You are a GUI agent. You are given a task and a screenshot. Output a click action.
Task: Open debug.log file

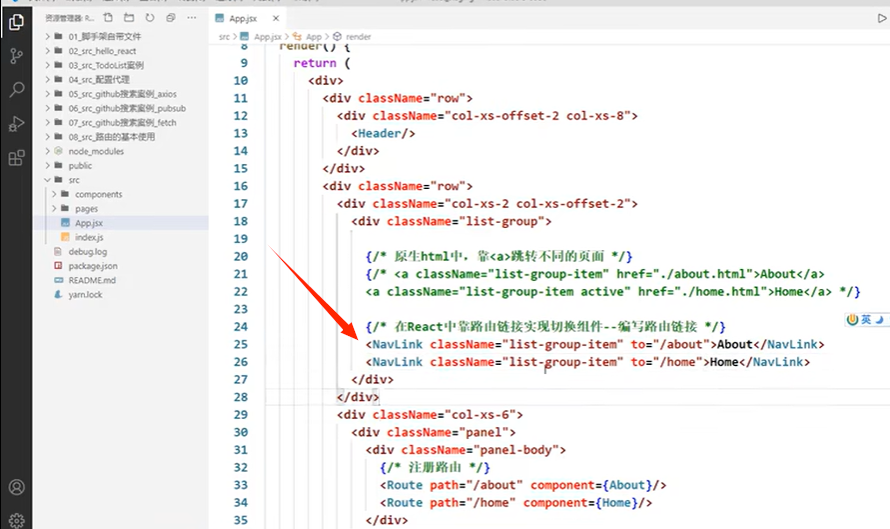(87, 251)
